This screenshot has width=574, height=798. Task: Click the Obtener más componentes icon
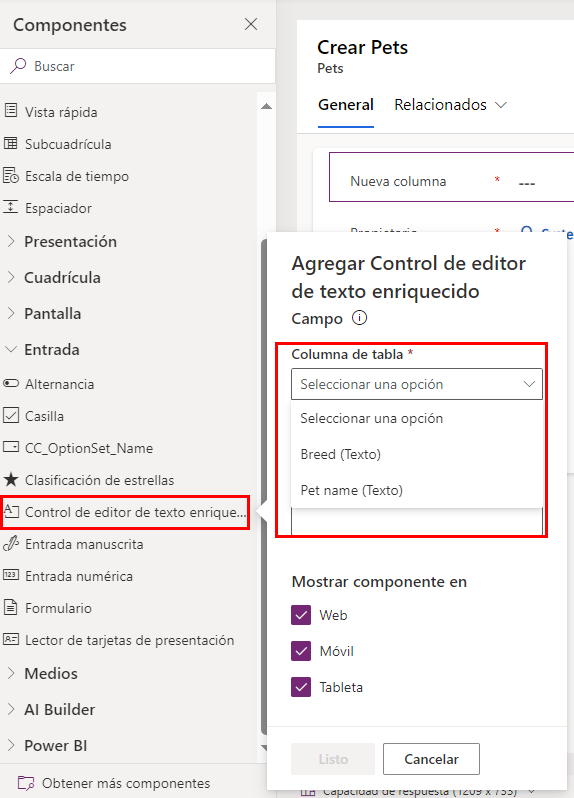tap(25, 783)
